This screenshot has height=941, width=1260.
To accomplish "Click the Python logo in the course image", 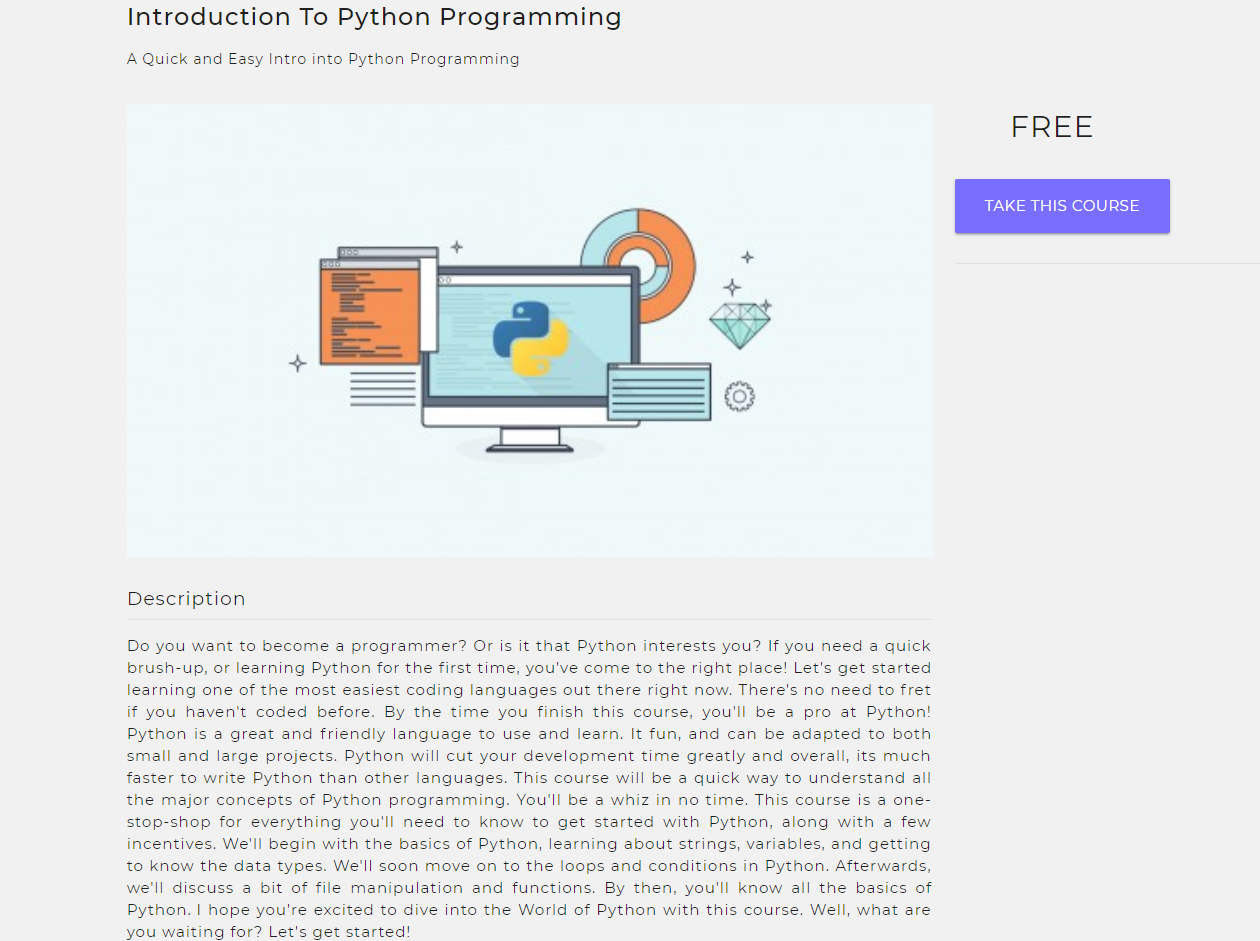I will [530, 338].
